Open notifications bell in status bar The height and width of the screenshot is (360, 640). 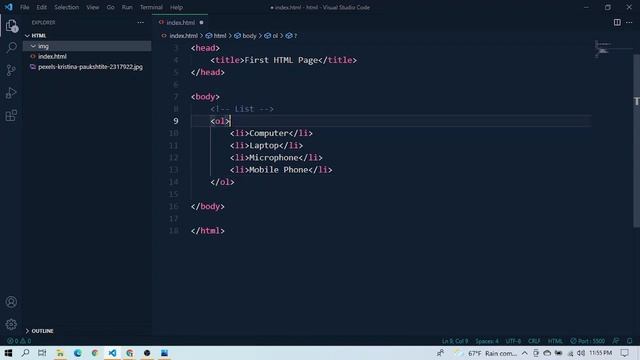click(x=629, y=341)
